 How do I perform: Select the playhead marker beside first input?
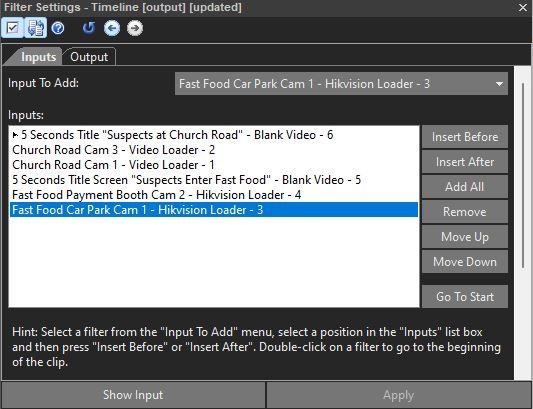(x=15, y=135)
